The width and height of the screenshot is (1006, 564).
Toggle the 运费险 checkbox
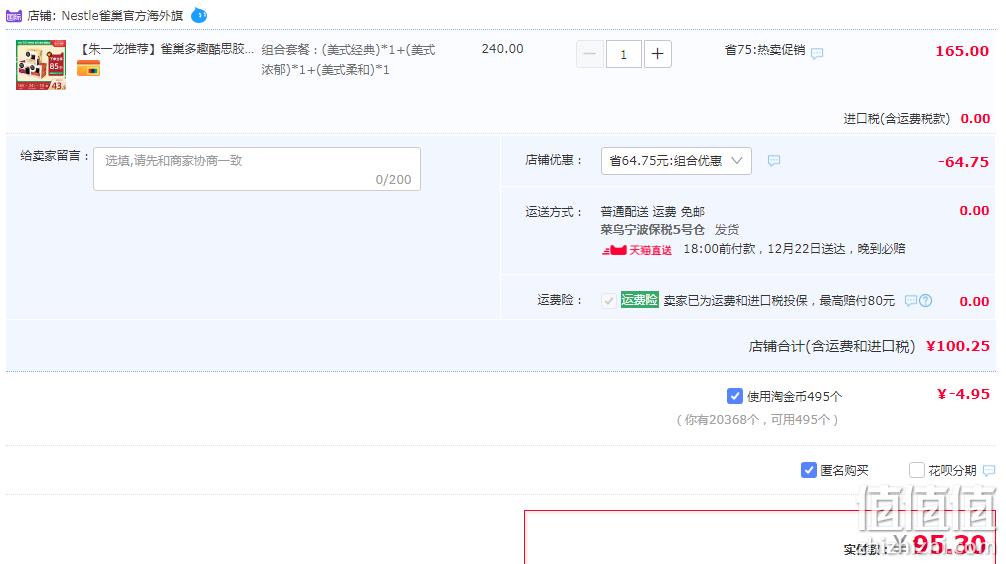(608, 300)
